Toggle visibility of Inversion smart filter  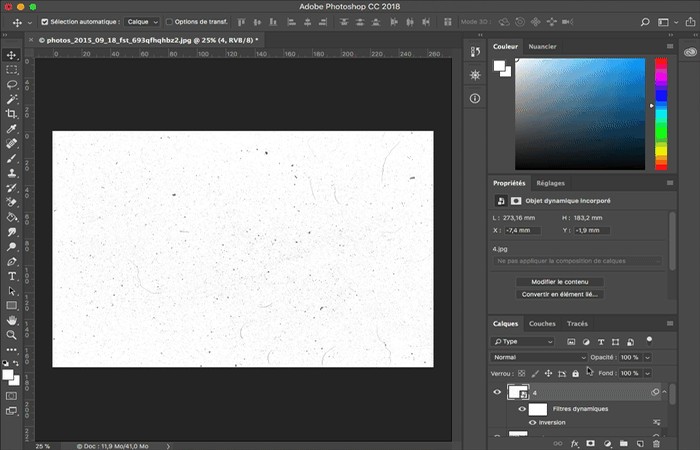[x=532, y=422]
